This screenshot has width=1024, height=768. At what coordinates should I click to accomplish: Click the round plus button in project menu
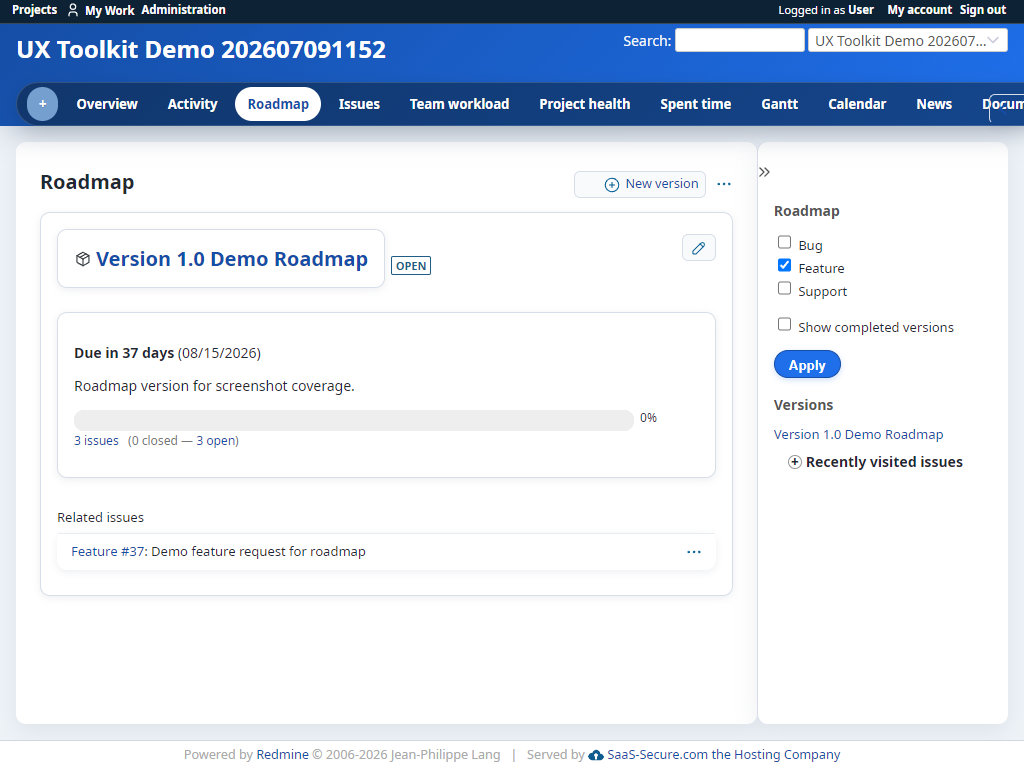click(42, 104)
